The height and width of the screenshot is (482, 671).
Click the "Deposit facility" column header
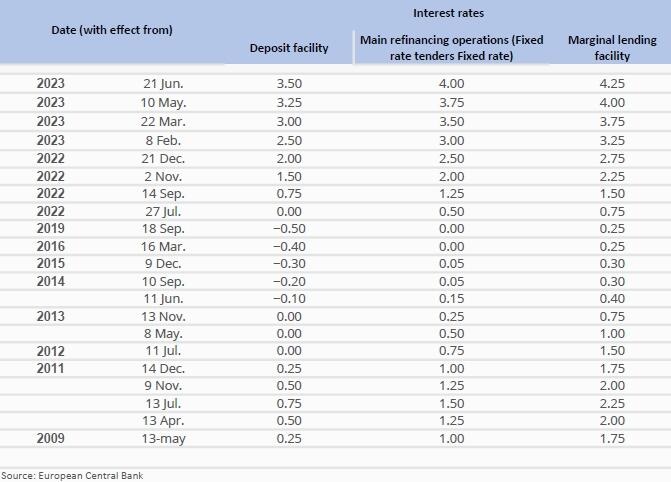(x=289, y=48)
